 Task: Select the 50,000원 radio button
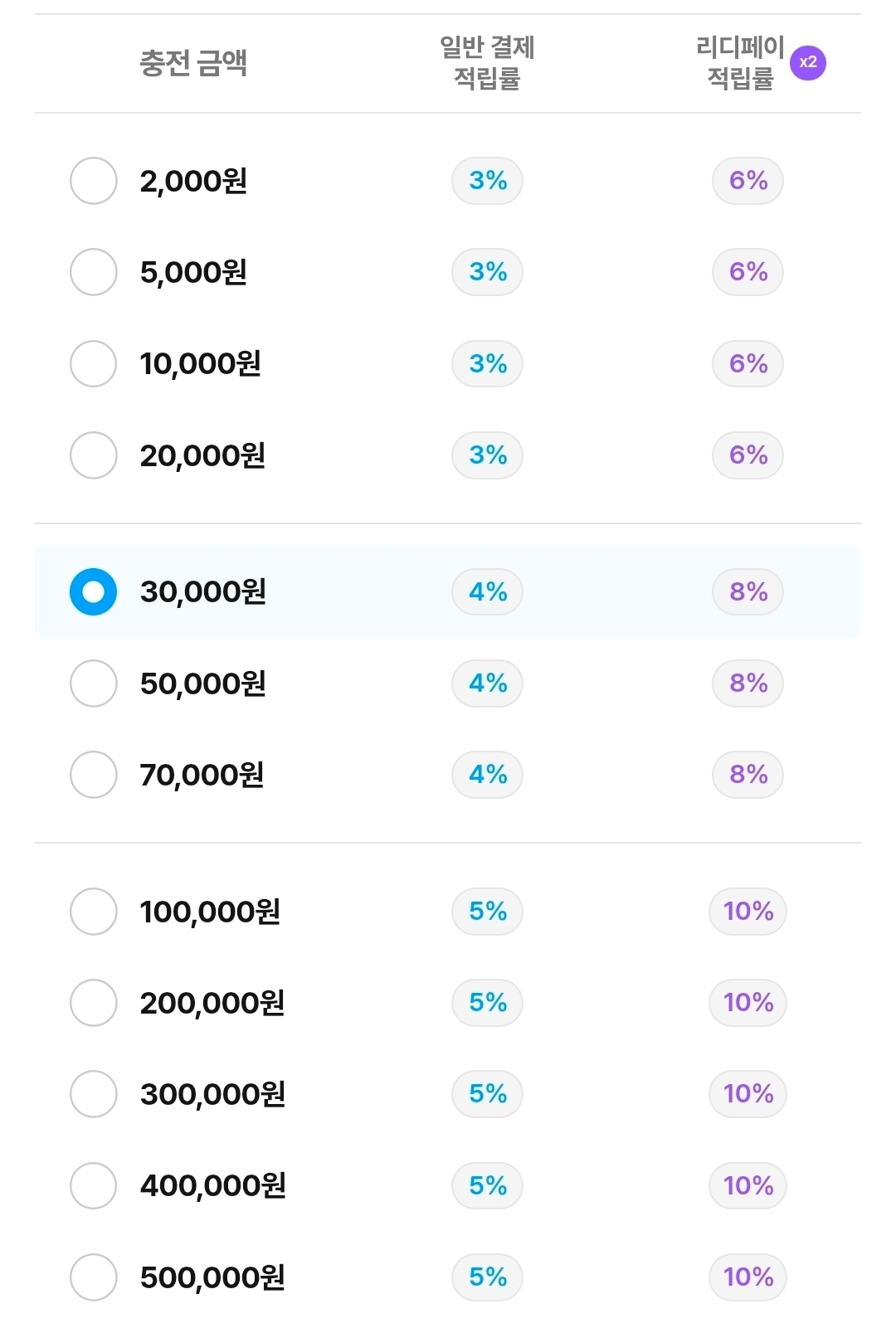point(93,683)
